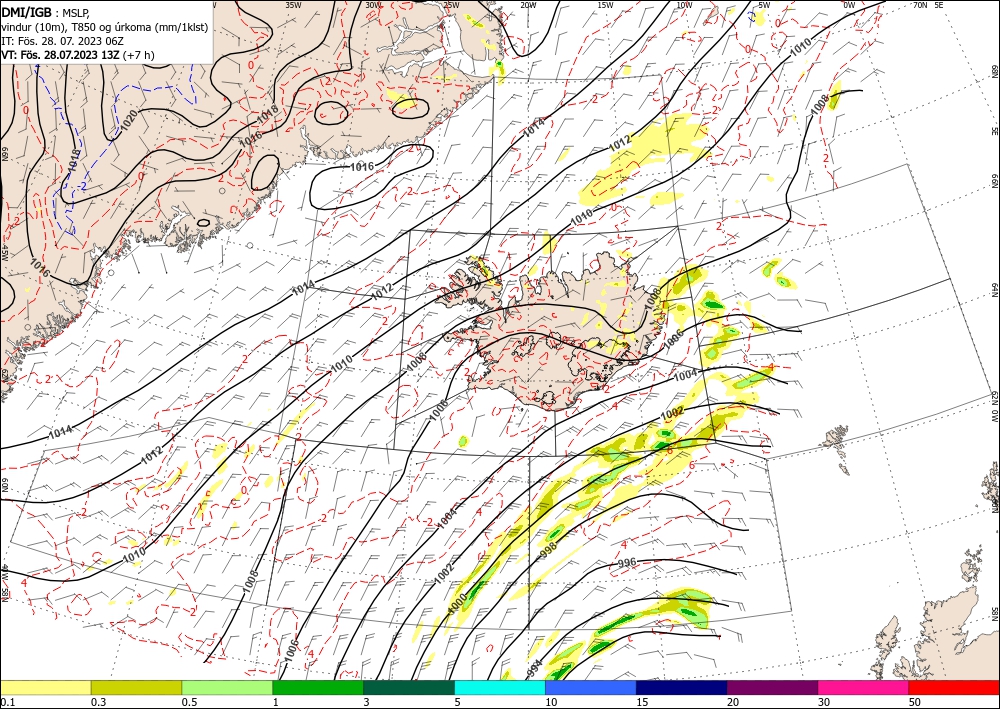The width and height of the screenshot is (1000, 709).
Task: Click the '15W' longitude label
Action: point(605,4)
